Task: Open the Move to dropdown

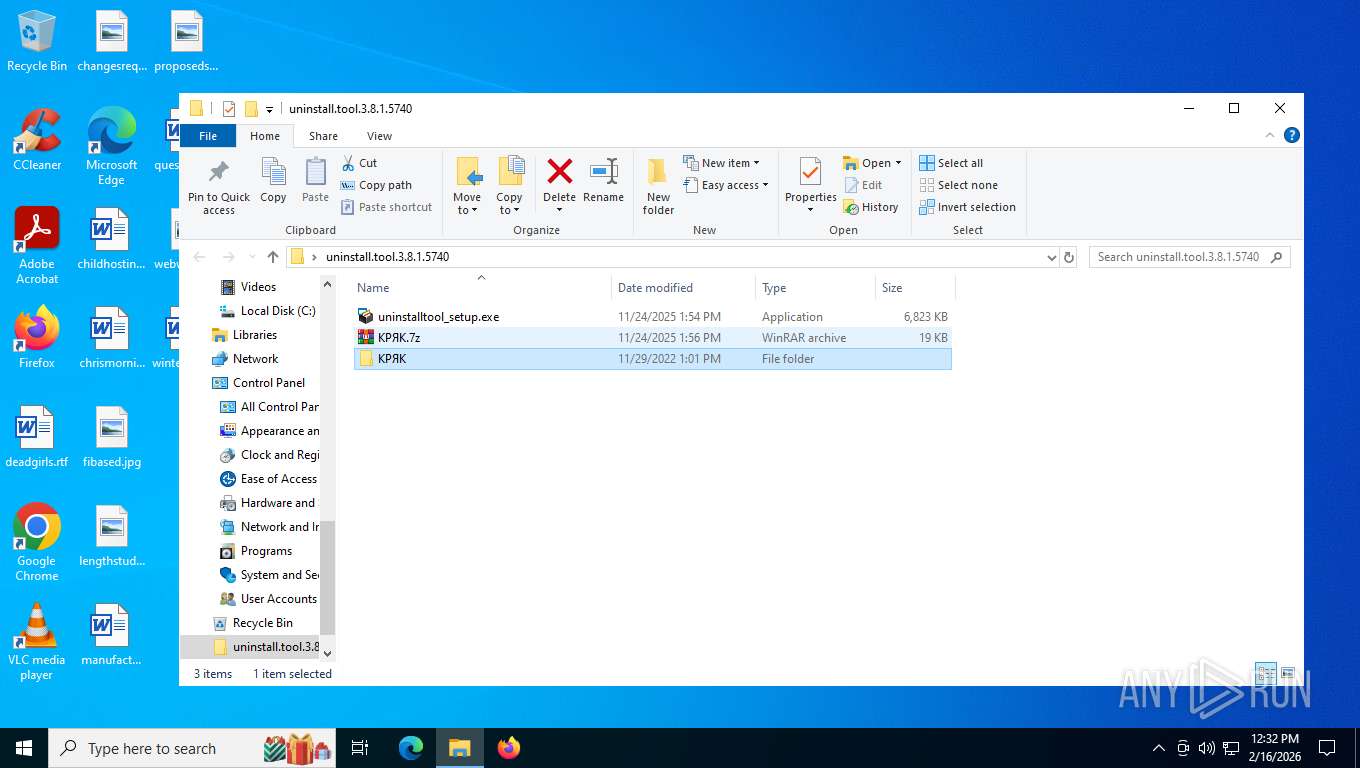Action: point(467,186)
